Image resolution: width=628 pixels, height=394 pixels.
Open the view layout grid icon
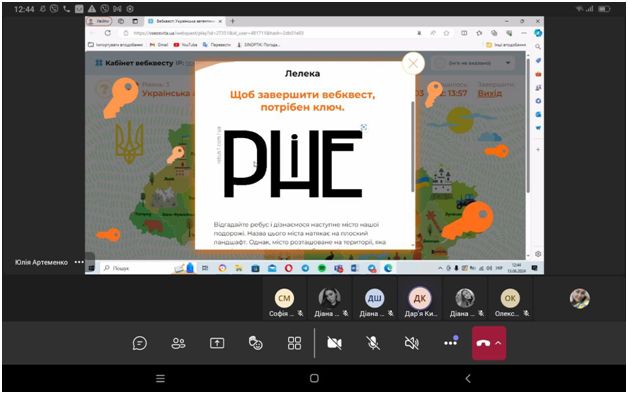click(294, 343)
